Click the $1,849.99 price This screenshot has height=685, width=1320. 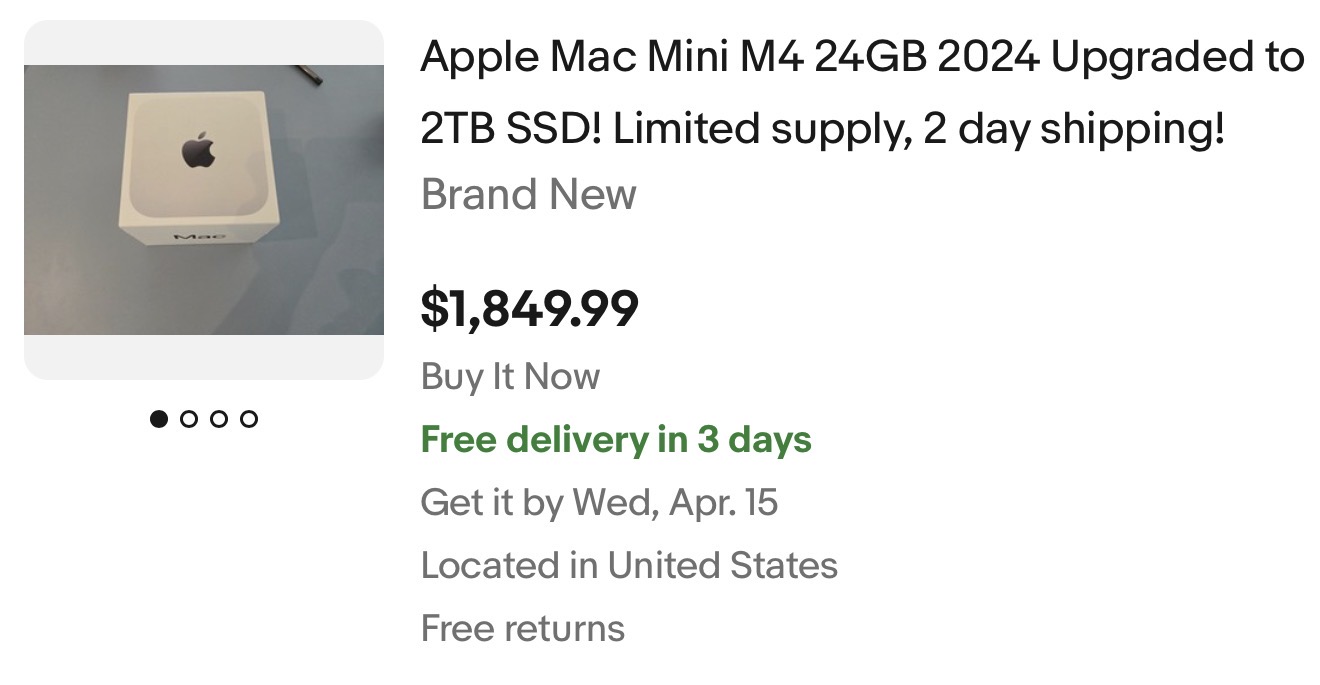tap(529, 309)
